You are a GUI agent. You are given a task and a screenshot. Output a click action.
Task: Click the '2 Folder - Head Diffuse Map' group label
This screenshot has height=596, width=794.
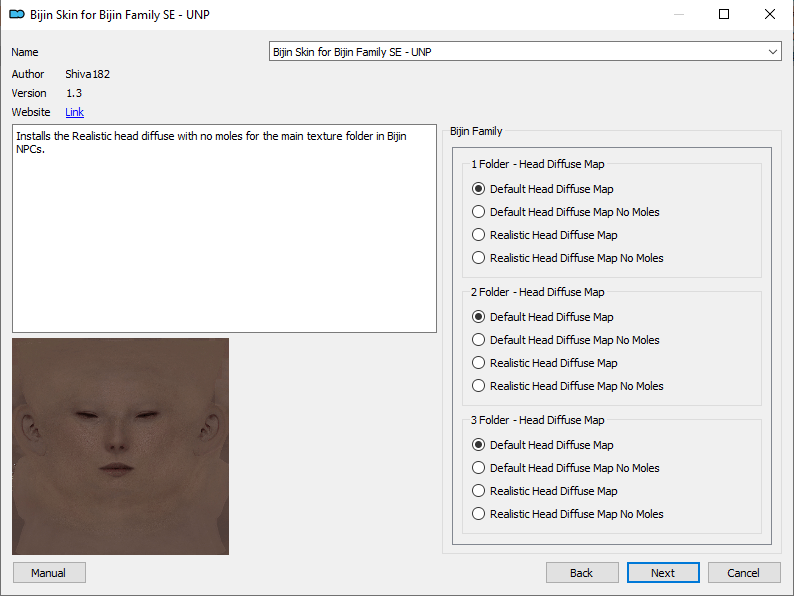[x=538, y=292]
